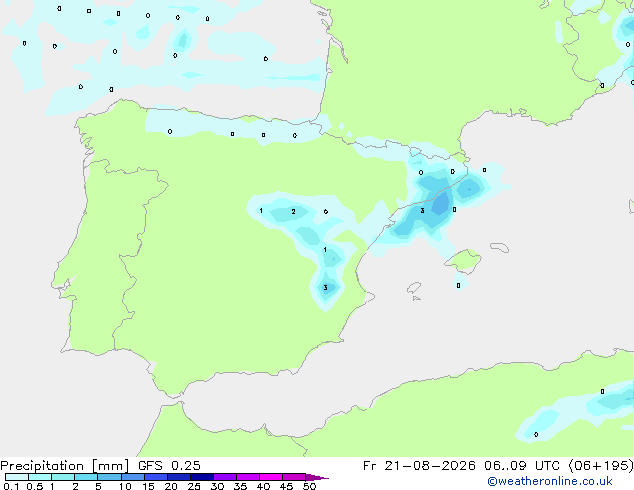Viewport: 634px width, 490px height.
Task: Click the "(06+195)" forecast offset label
Action: [601, 466]
